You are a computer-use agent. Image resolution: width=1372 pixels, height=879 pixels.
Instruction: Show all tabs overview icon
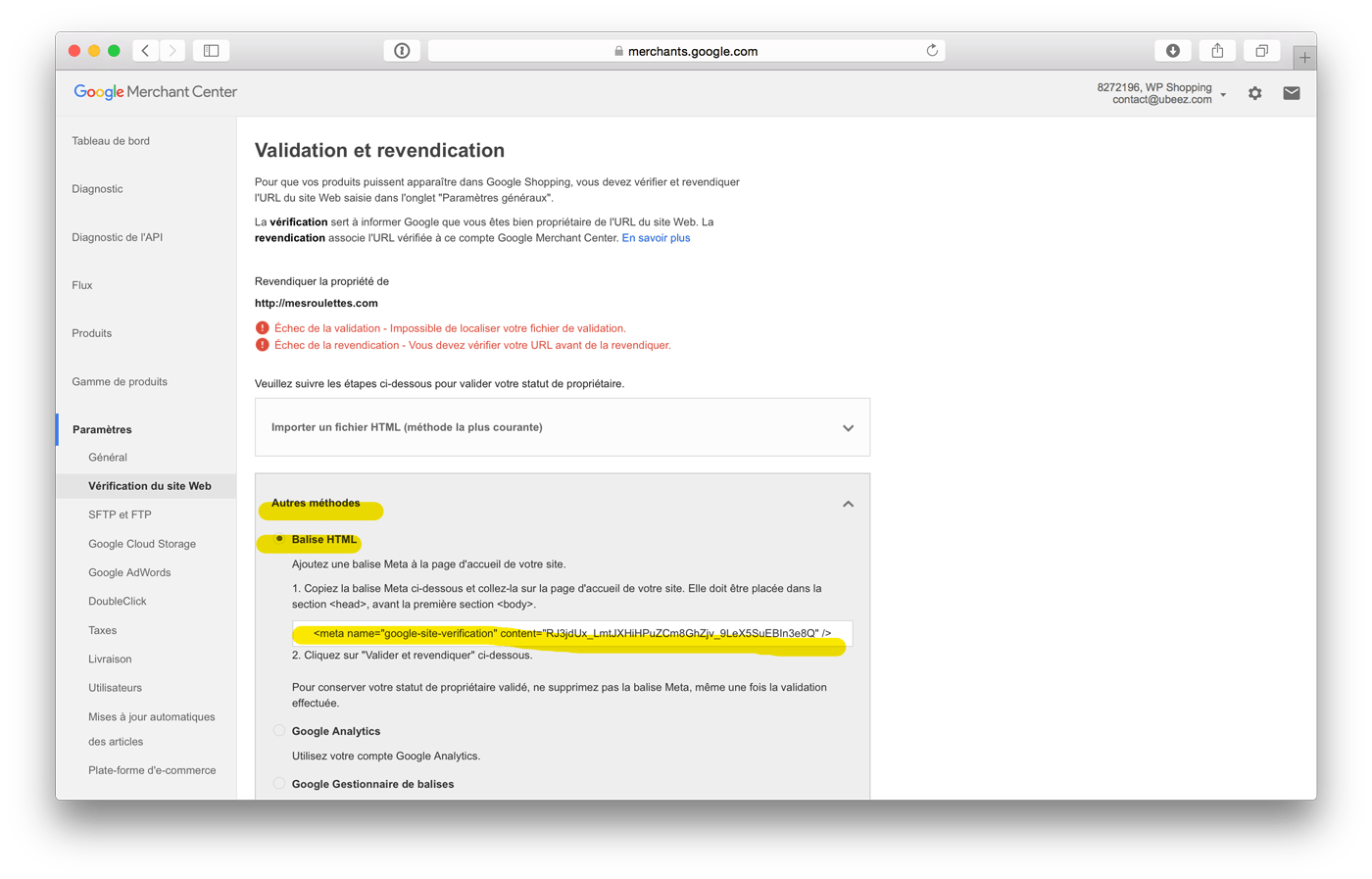(1262, 51)
